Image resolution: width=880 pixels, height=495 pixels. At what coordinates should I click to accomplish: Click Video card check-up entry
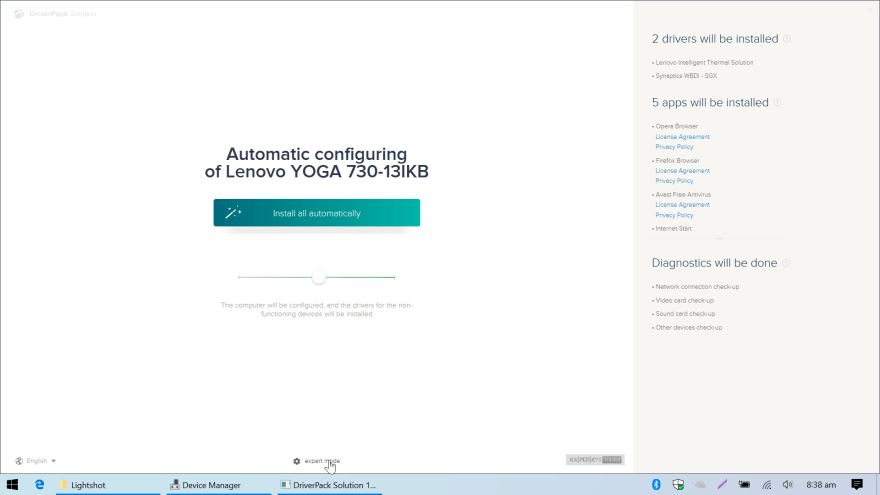point(684,300)
